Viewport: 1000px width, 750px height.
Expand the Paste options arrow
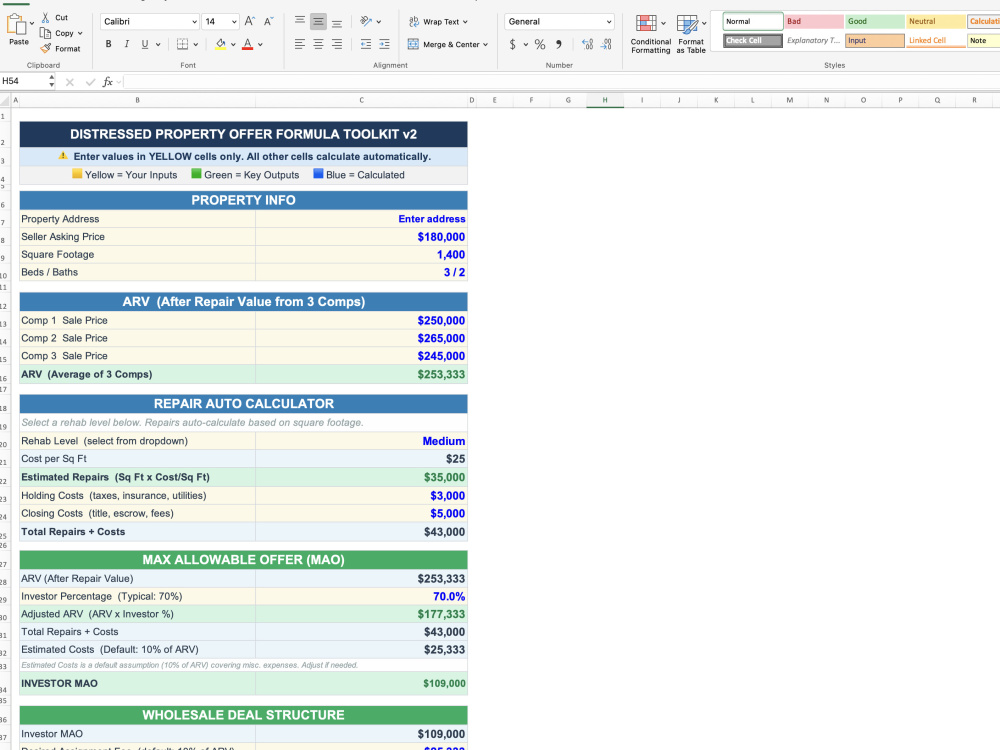(32, 24)
